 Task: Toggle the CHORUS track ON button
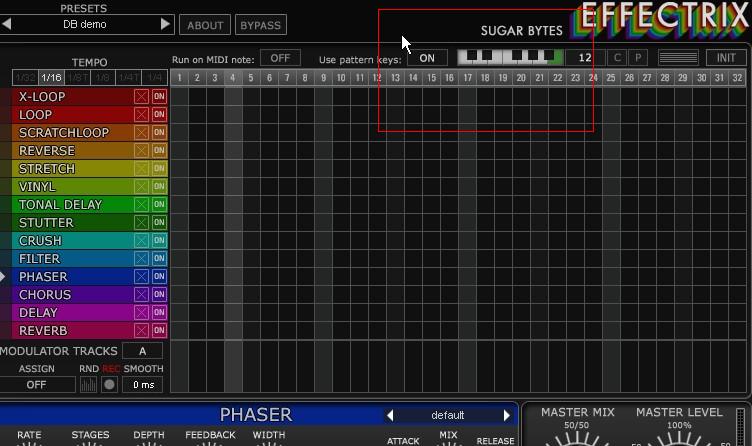pos(159,294)
